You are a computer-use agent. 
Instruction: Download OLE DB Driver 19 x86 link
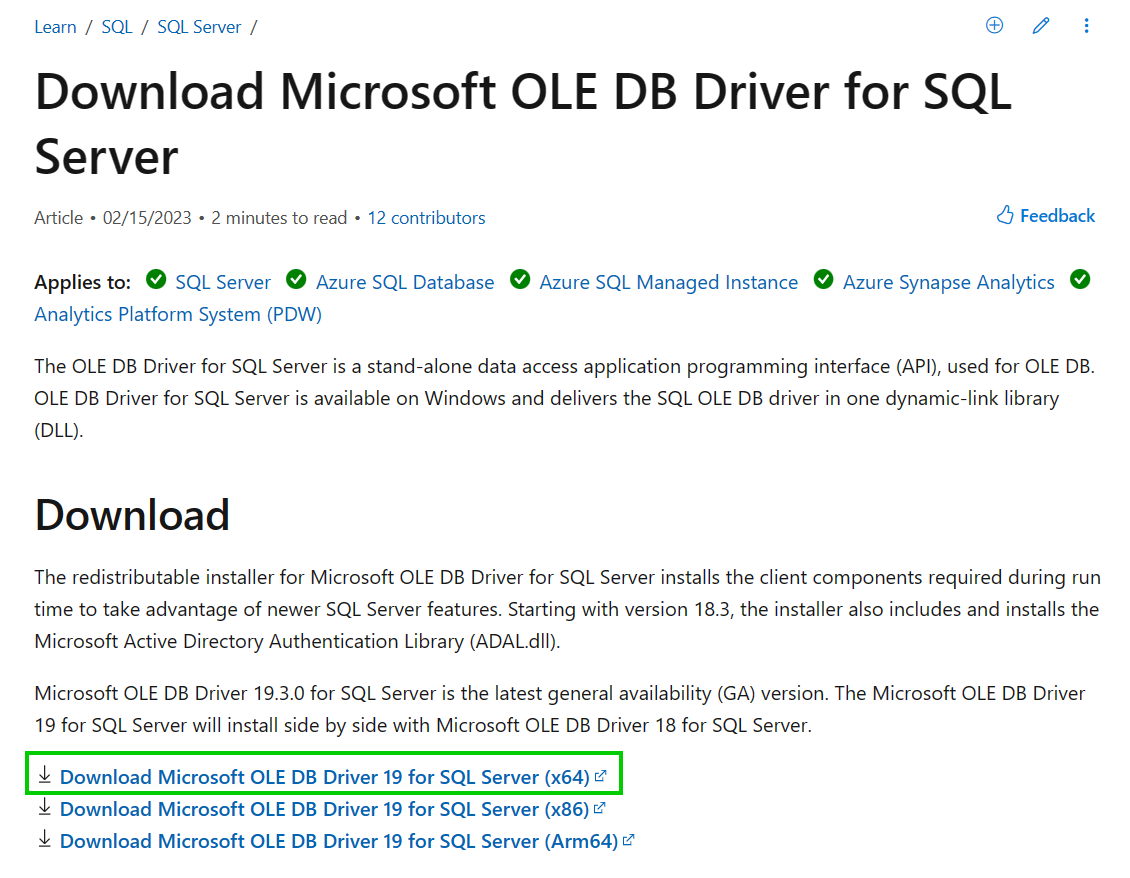tap(324, 809)
